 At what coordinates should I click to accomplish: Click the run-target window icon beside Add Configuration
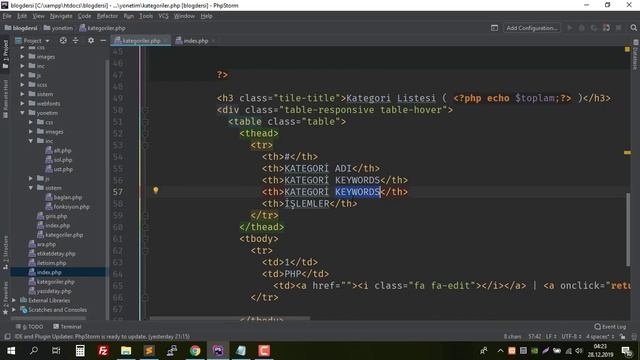[494, 28]
